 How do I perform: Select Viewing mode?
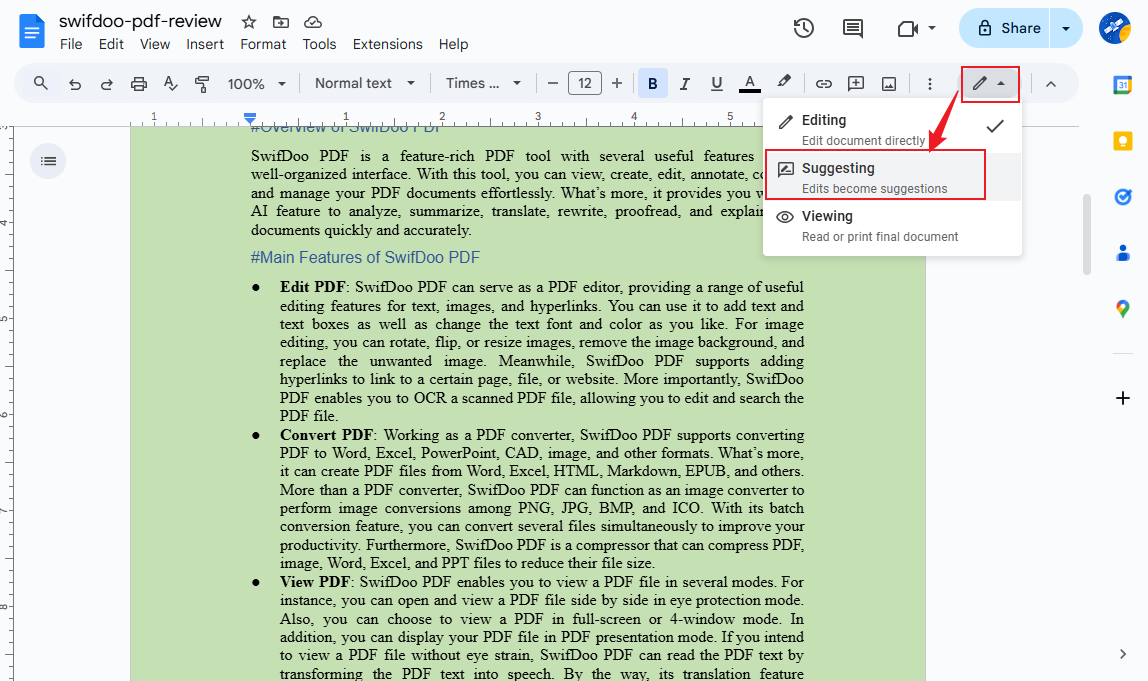(x=892, y=226)
